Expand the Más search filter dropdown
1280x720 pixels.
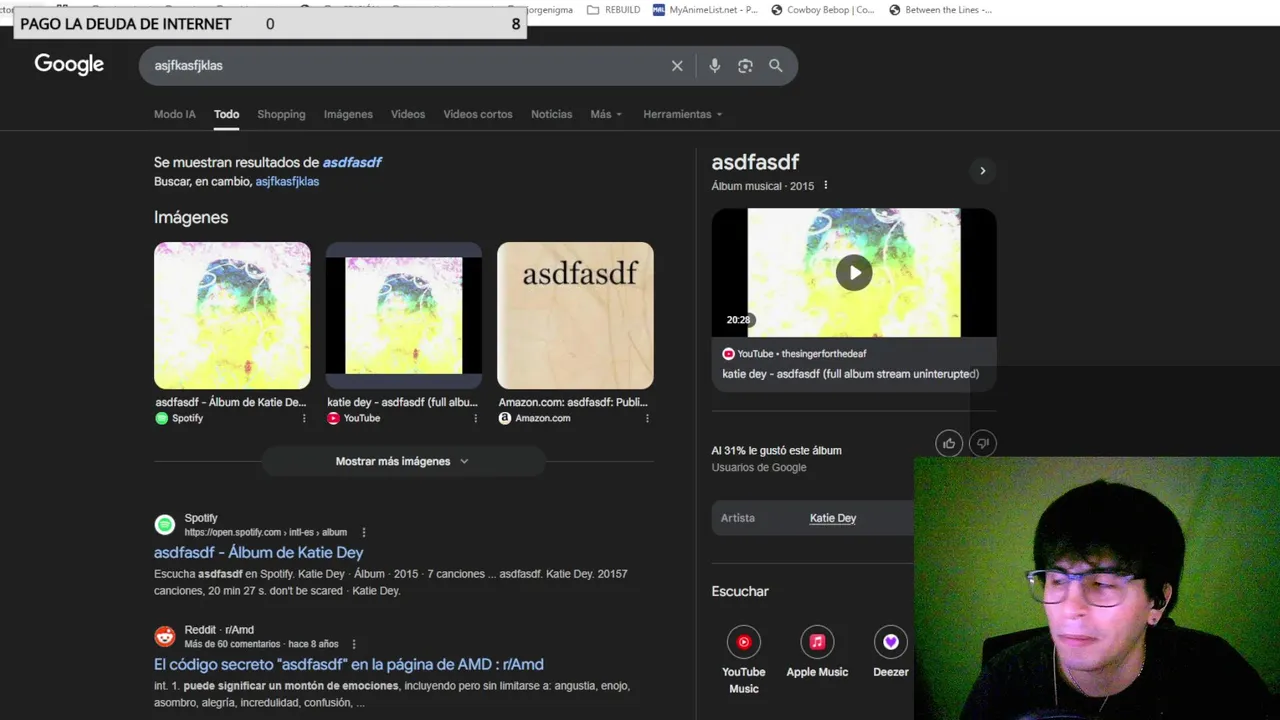click(606, 114)
